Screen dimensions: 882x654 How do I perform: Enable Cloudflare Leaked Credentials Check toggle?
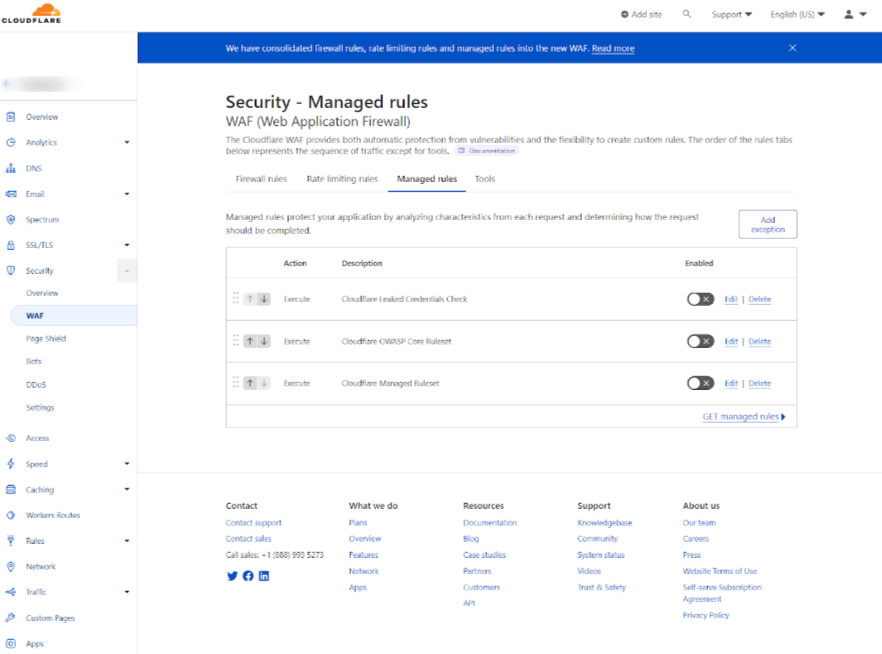coord(700,299)
